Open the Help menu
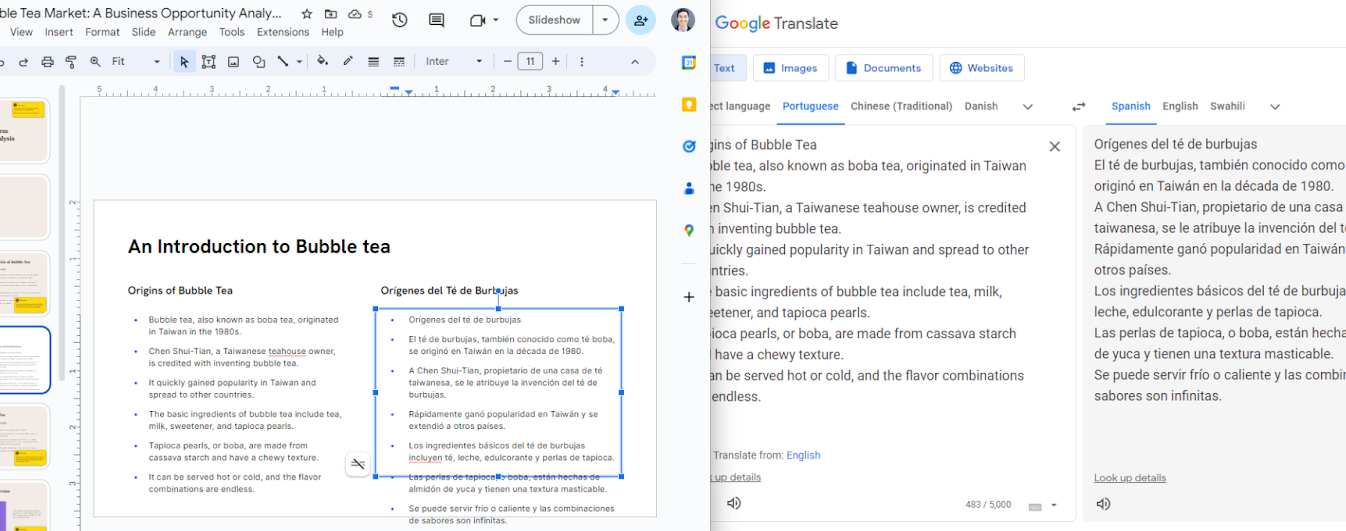1346x531 pixels. [x=332, y=32]
